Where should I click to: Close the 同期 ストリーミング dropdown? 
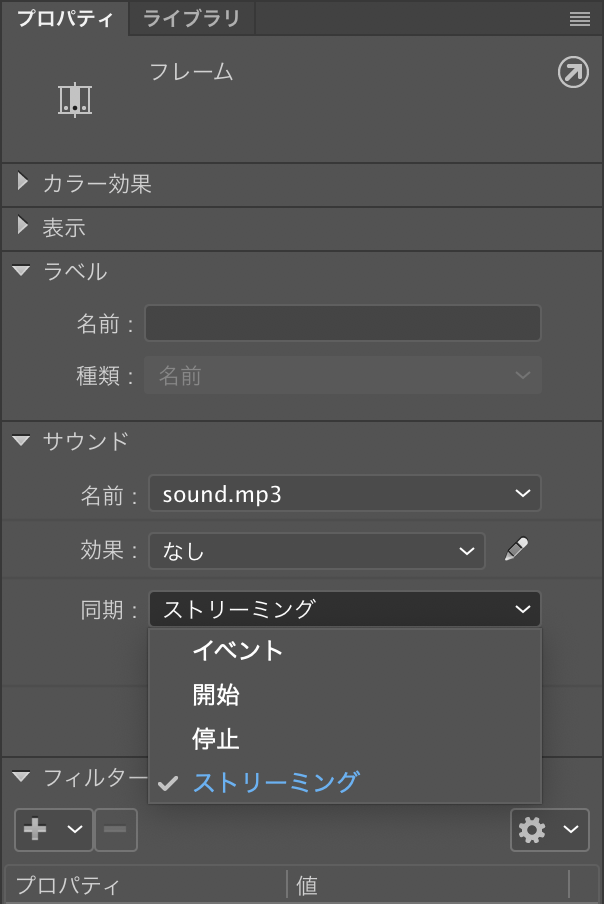click(345, 609)
